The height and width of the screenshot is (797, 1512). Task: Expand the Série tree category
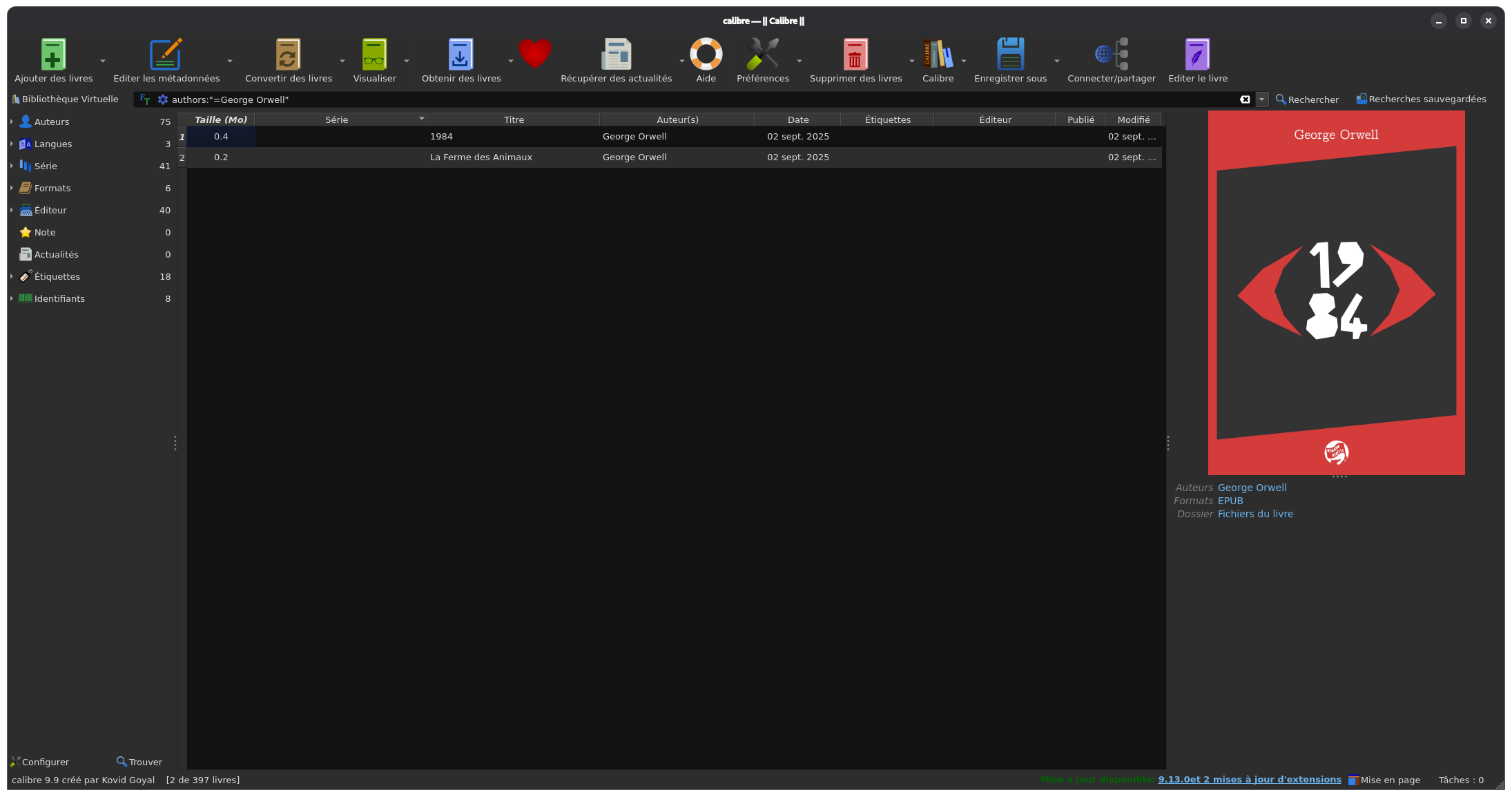click(x=12, y=166)
